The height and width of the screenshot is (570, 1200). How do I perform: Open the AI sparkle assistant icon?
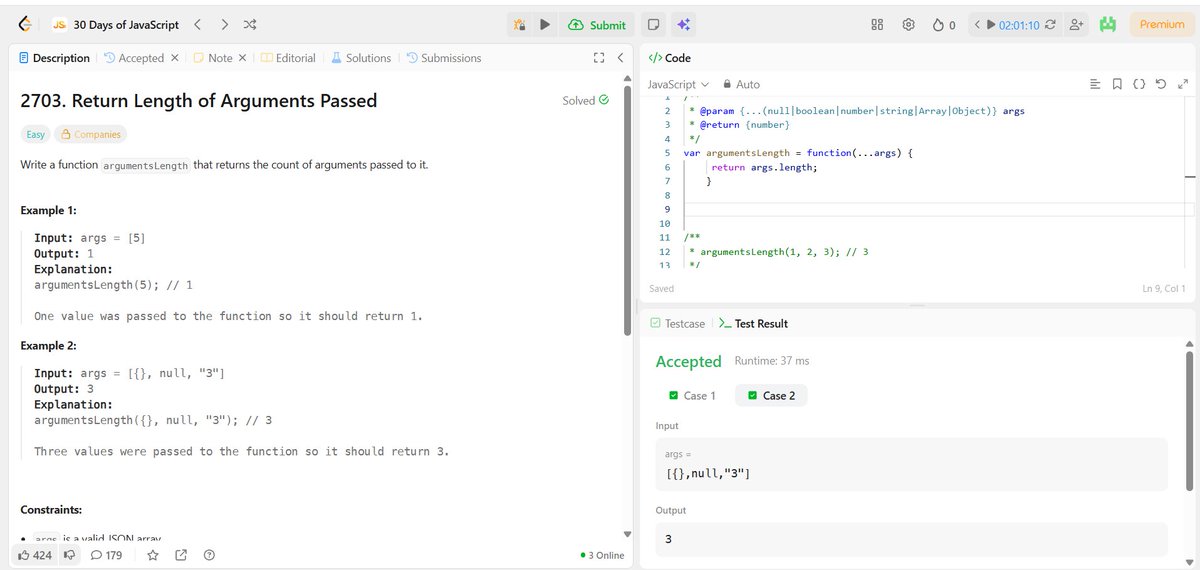[x=683, y=24]
